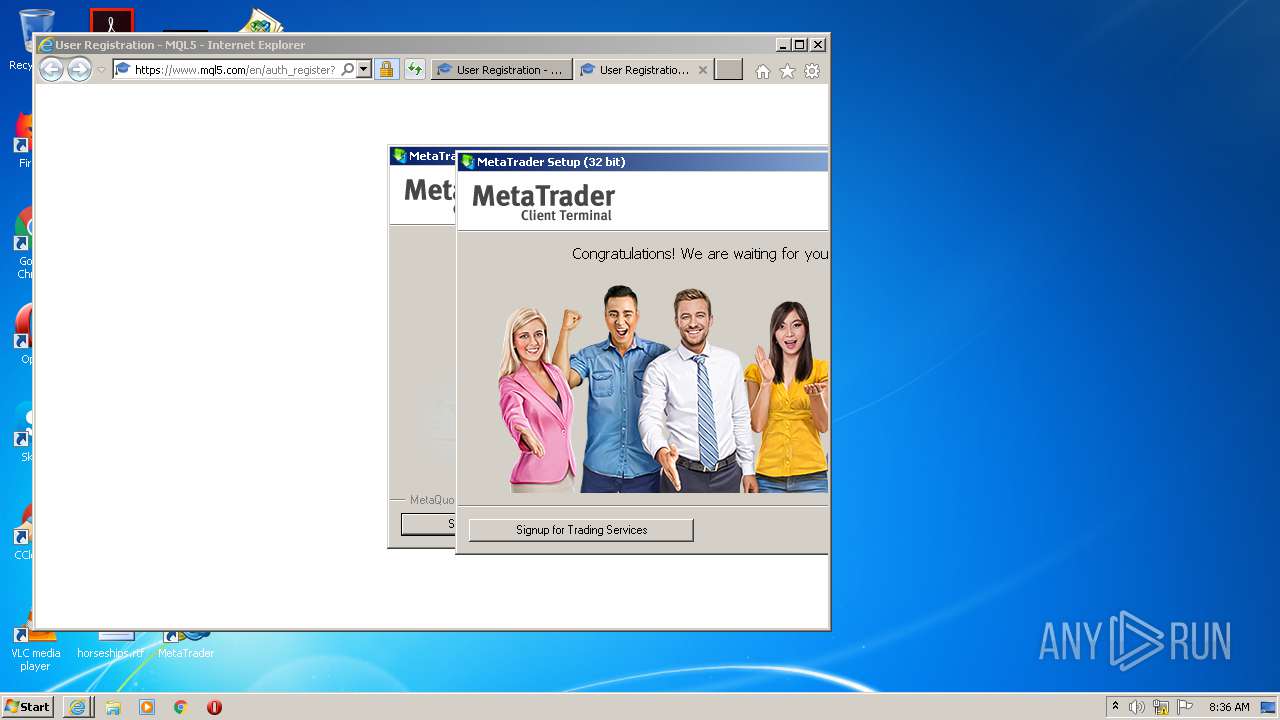1280x720 pixels.
Task: Click the refresh page icon
Action: pyautogui.click(x=415, y=70)
